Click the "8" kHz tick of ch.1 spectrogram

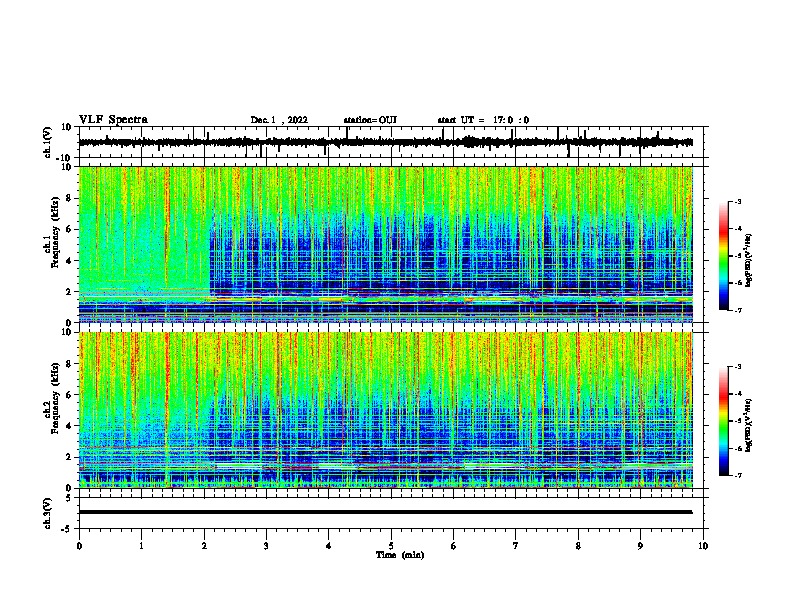(x=70, y=198)
